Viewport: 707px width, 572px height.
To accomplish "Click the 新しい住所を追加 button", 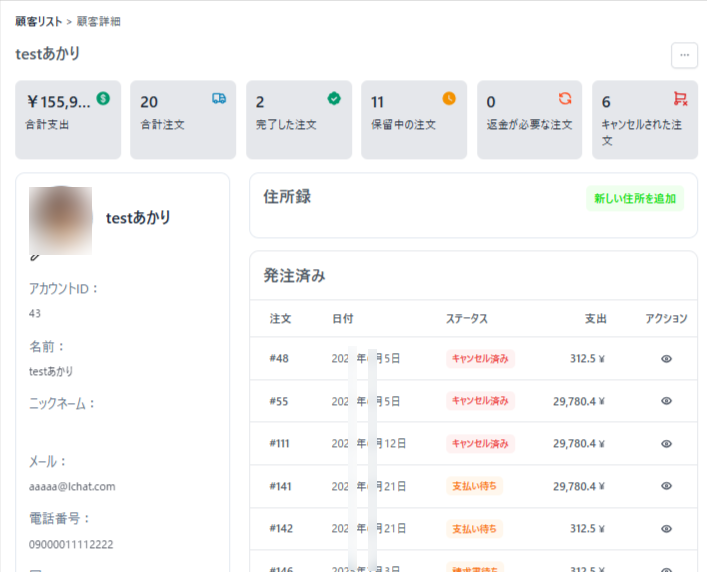I will click(x=635, y=198).
